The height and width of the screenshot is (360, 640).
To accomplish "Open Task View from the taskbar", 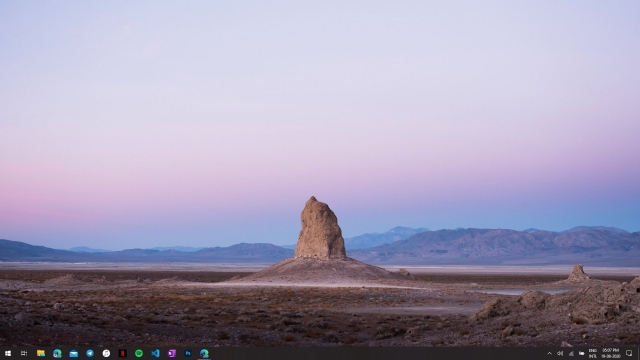I will [x=24, y=353].
